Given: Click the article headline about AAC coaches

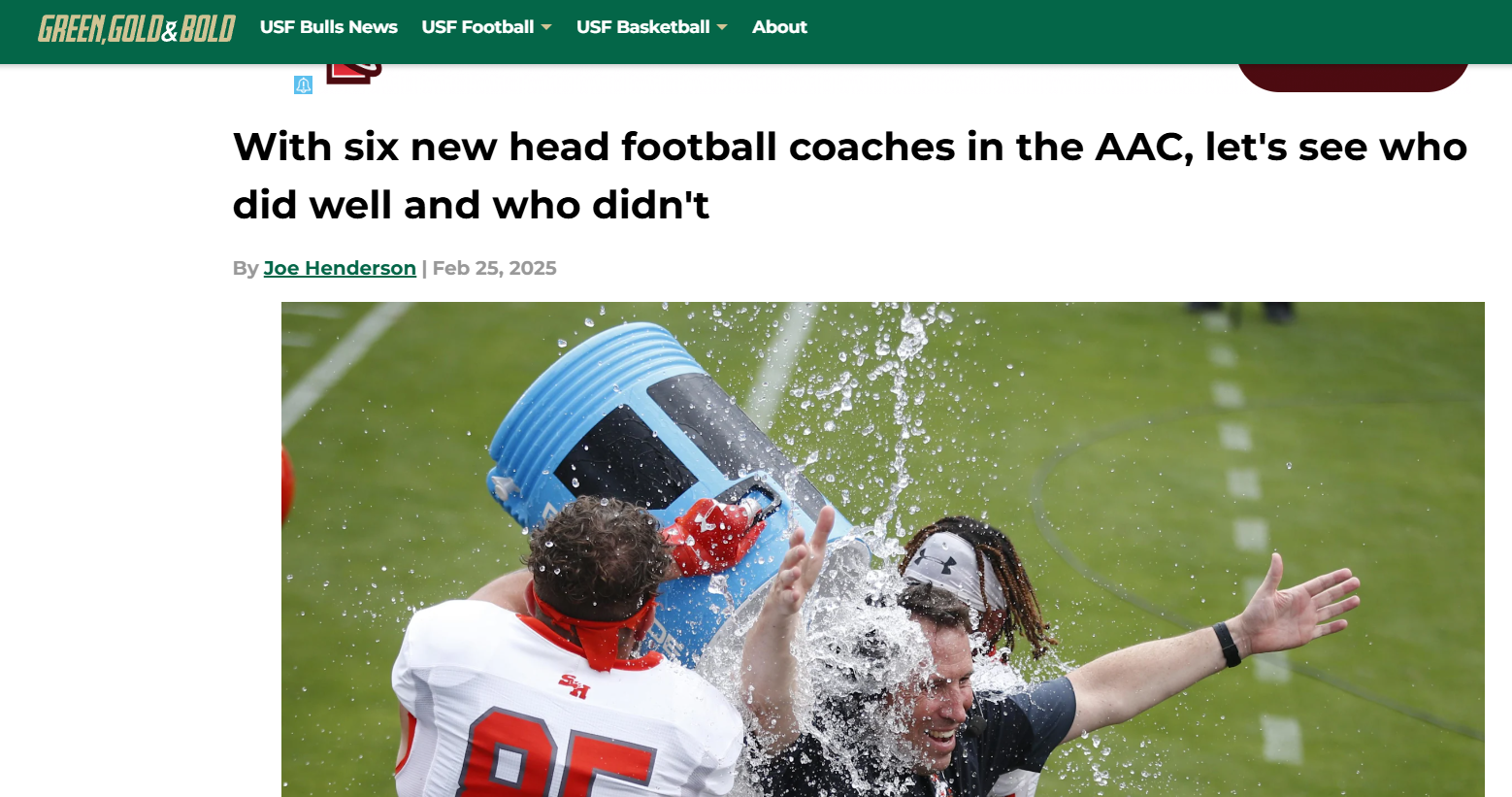Looking at the screenshot, I should [x=850, y=176].
